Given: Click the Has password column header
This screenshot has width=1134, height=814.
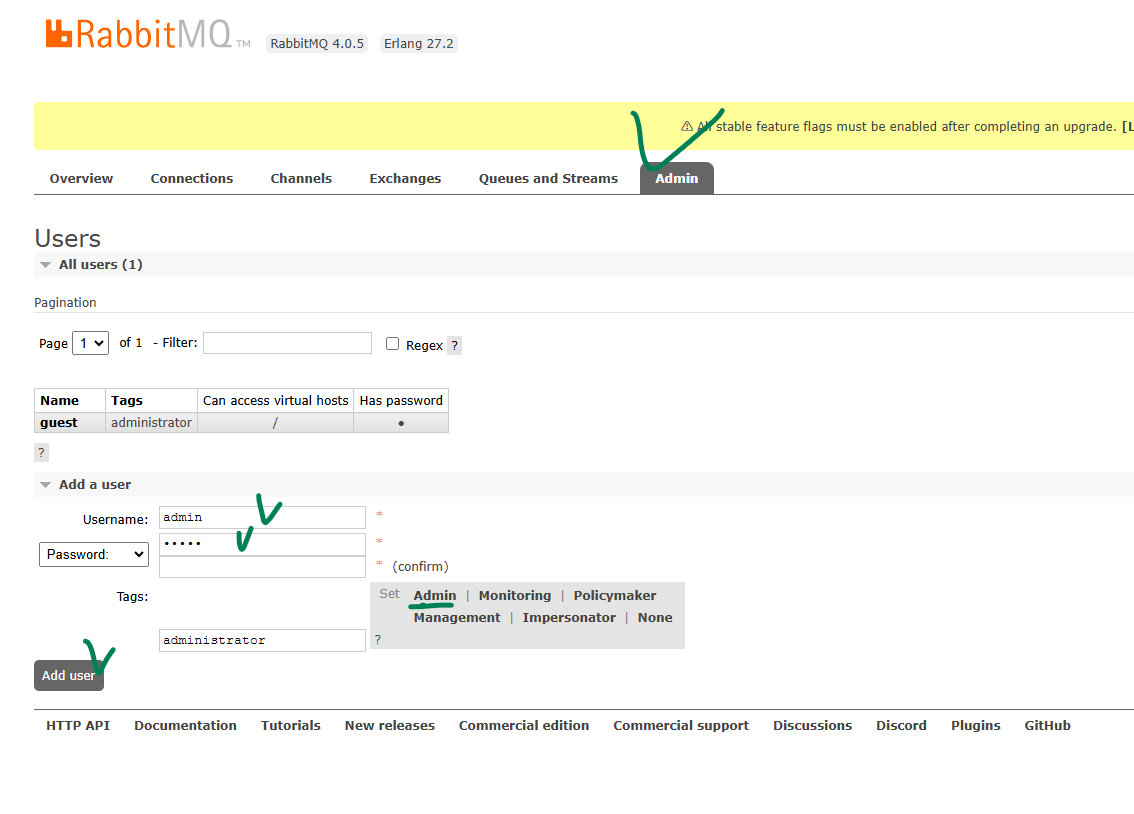Looking at the screenshot, I should (x=401, y=400).
